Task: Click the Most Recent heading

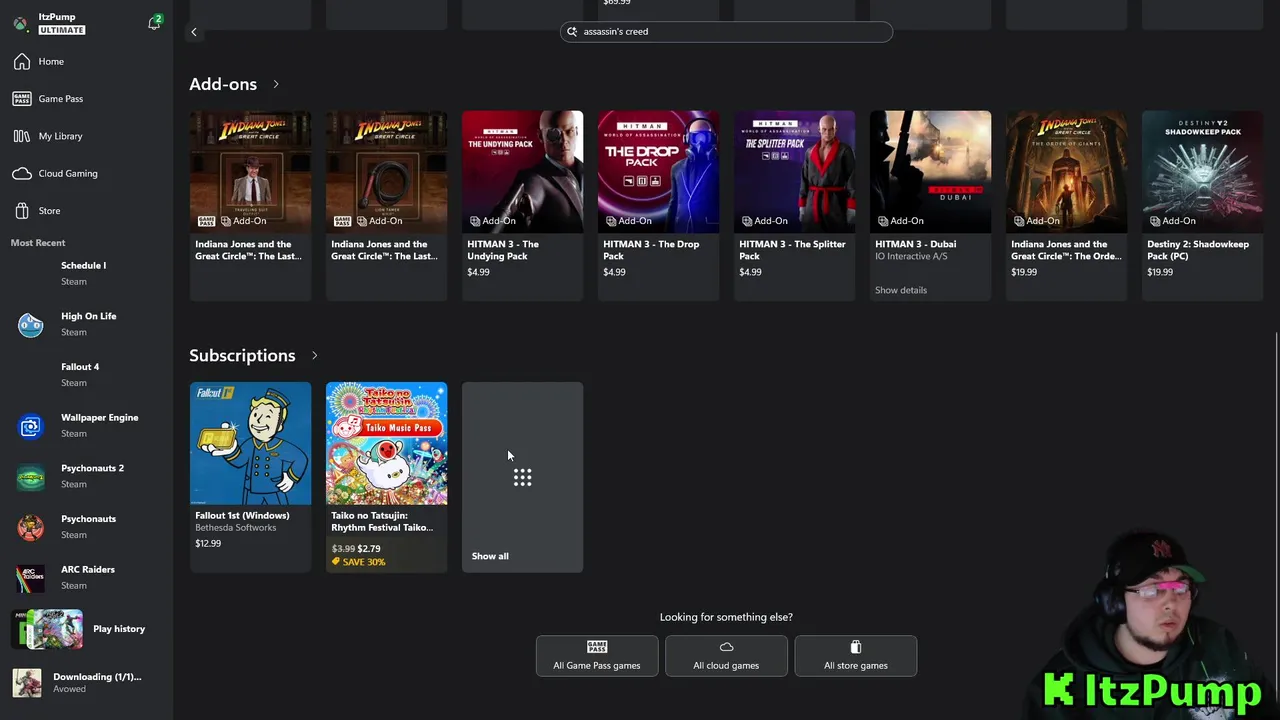Action: pyautogui.click(x=38, y=243)
